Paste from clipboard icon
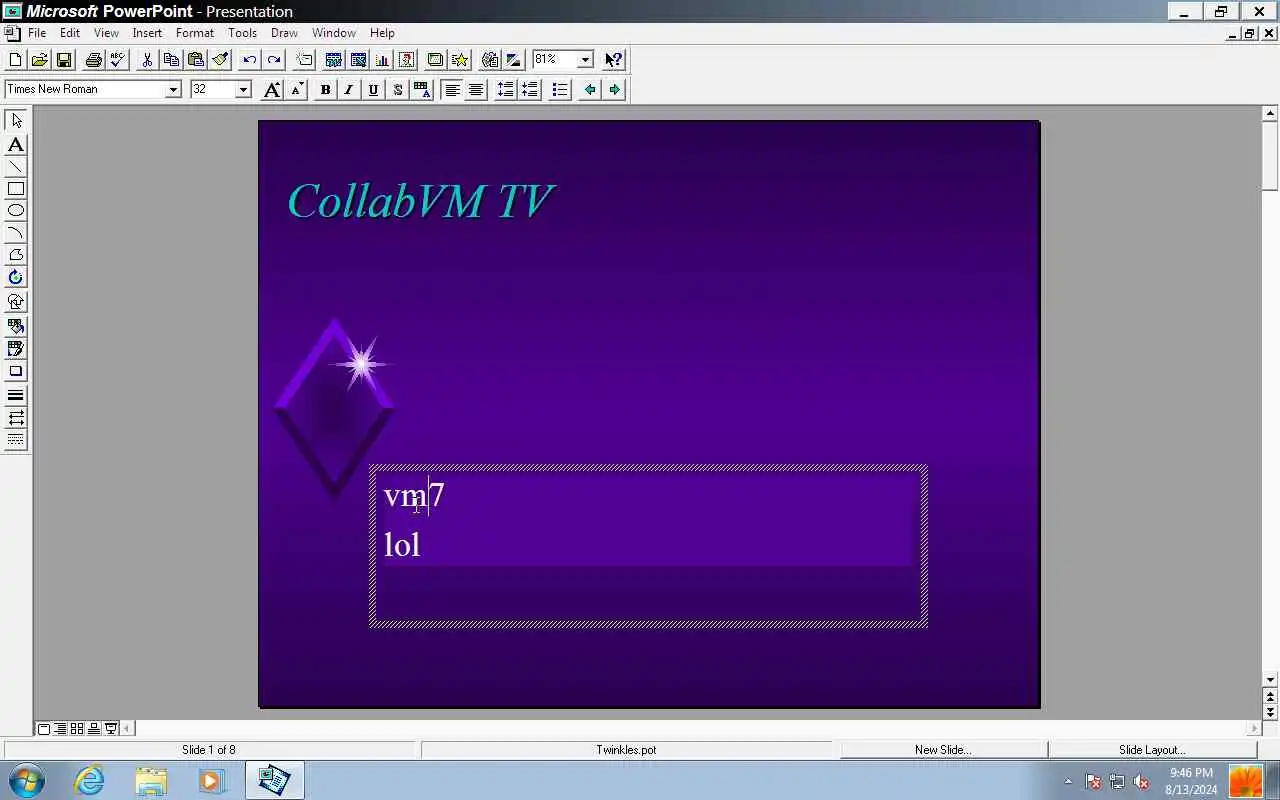The height and width of the screenshot is (800, 1280). click(x=196, y=60)
